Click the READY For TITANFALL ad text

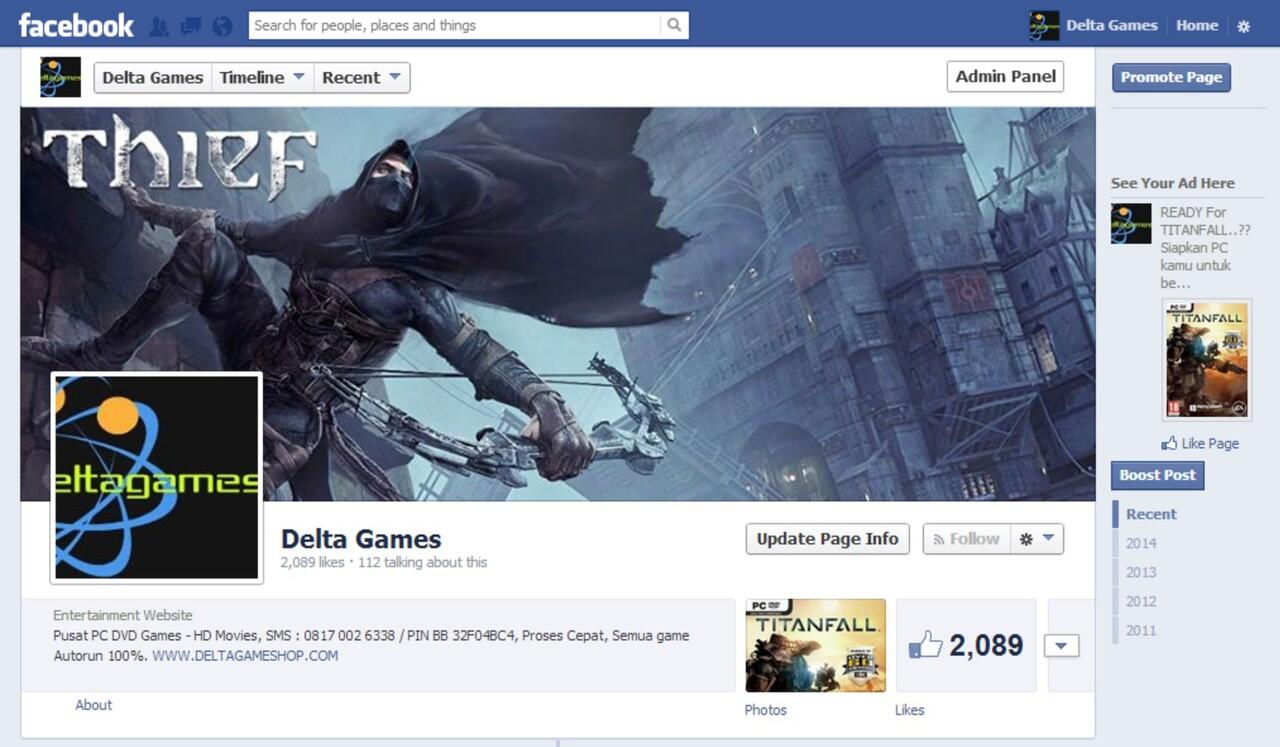pyautogui.click(x=1204, y=248)
